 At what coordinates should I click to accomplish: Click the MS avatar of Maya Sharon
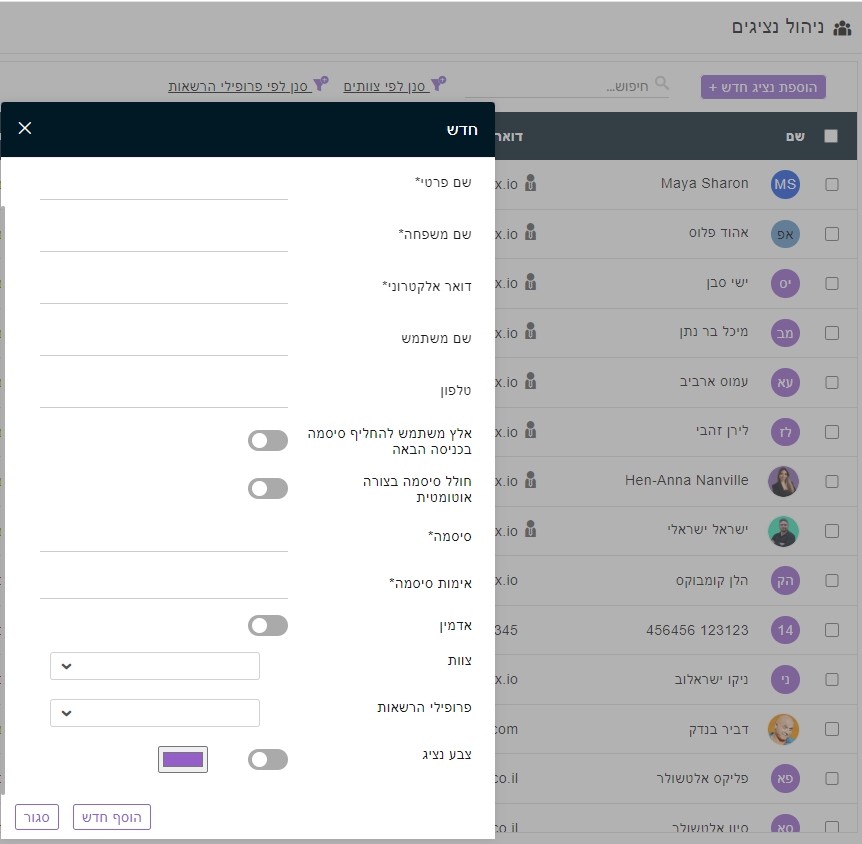[784, 184]
